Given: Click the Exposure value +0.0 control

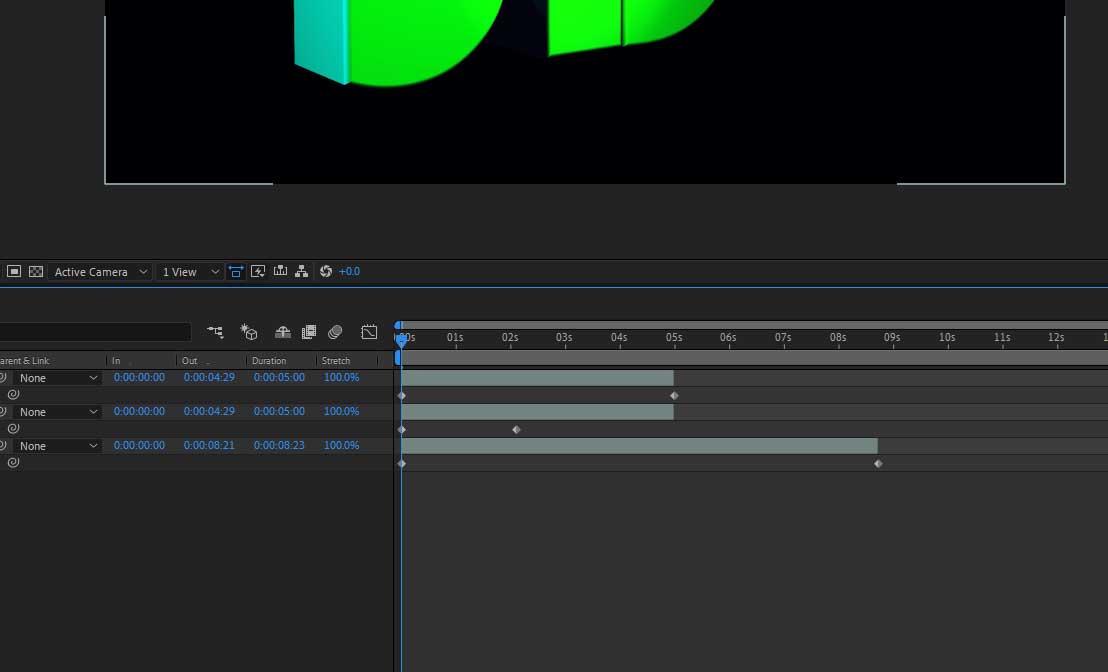Looking at the screenshot, I should point(350,271).
